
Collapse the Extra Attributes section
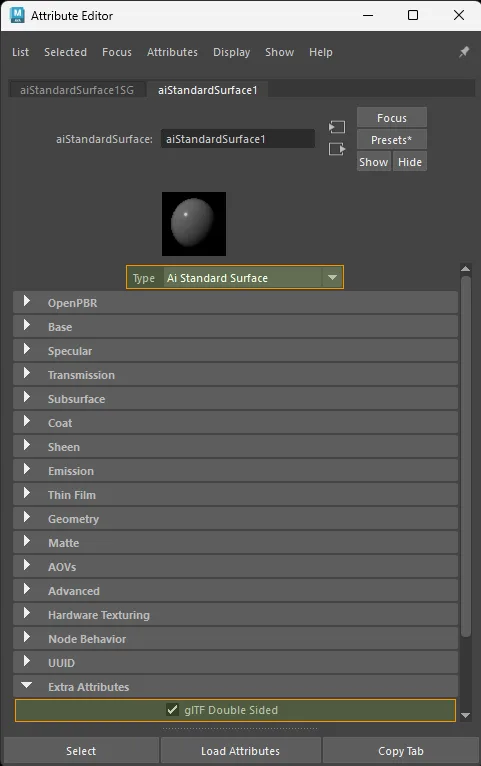click(235, 686)
